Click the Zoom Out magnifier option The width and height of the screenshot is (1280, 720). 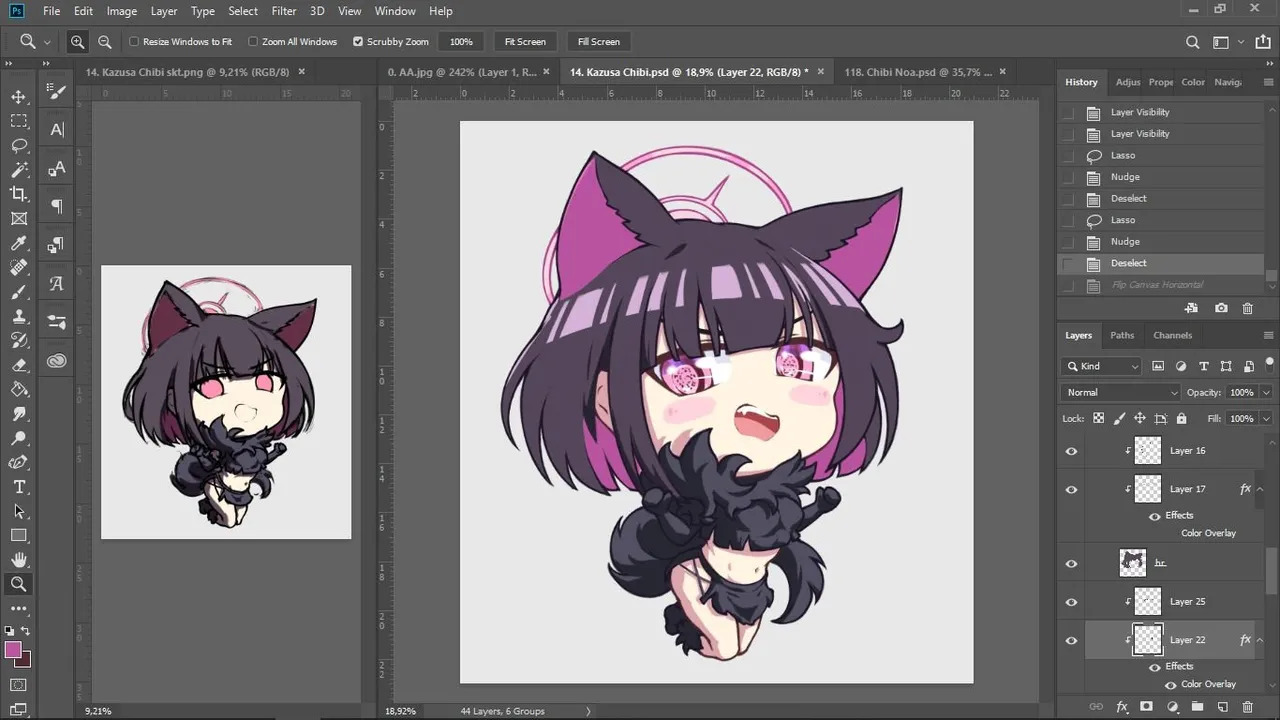[104, 42]
